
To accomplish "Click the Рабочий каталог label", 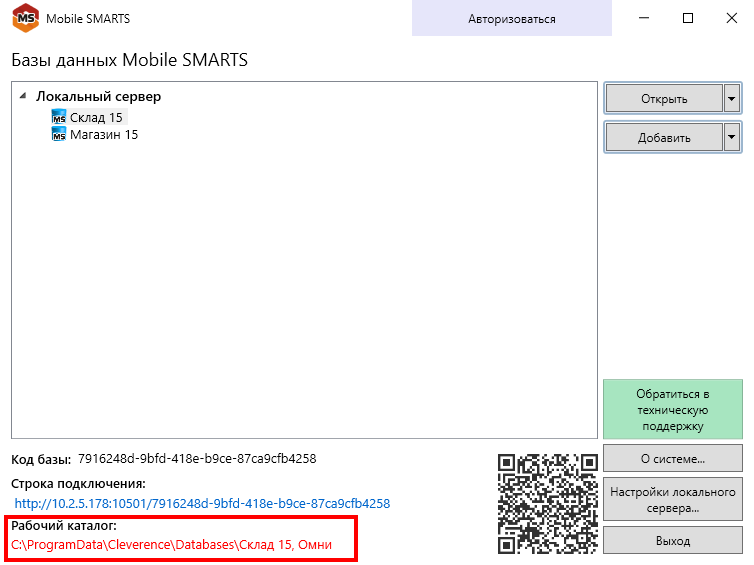I will (x=64, y=526).
